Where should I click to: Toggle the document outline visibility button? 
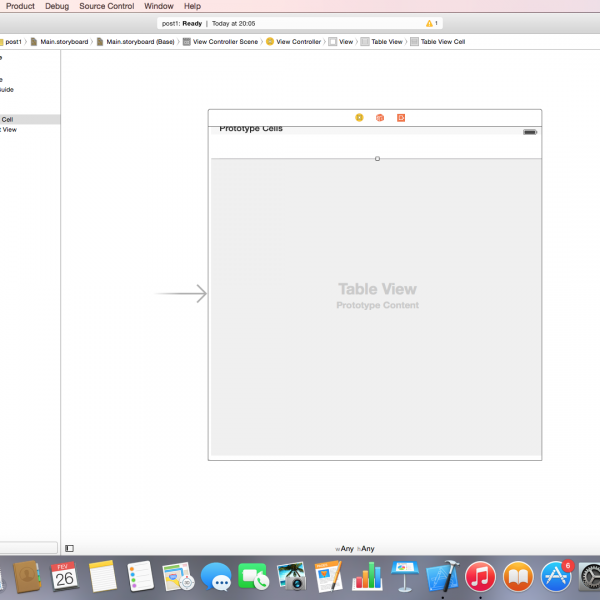(69, 548)
